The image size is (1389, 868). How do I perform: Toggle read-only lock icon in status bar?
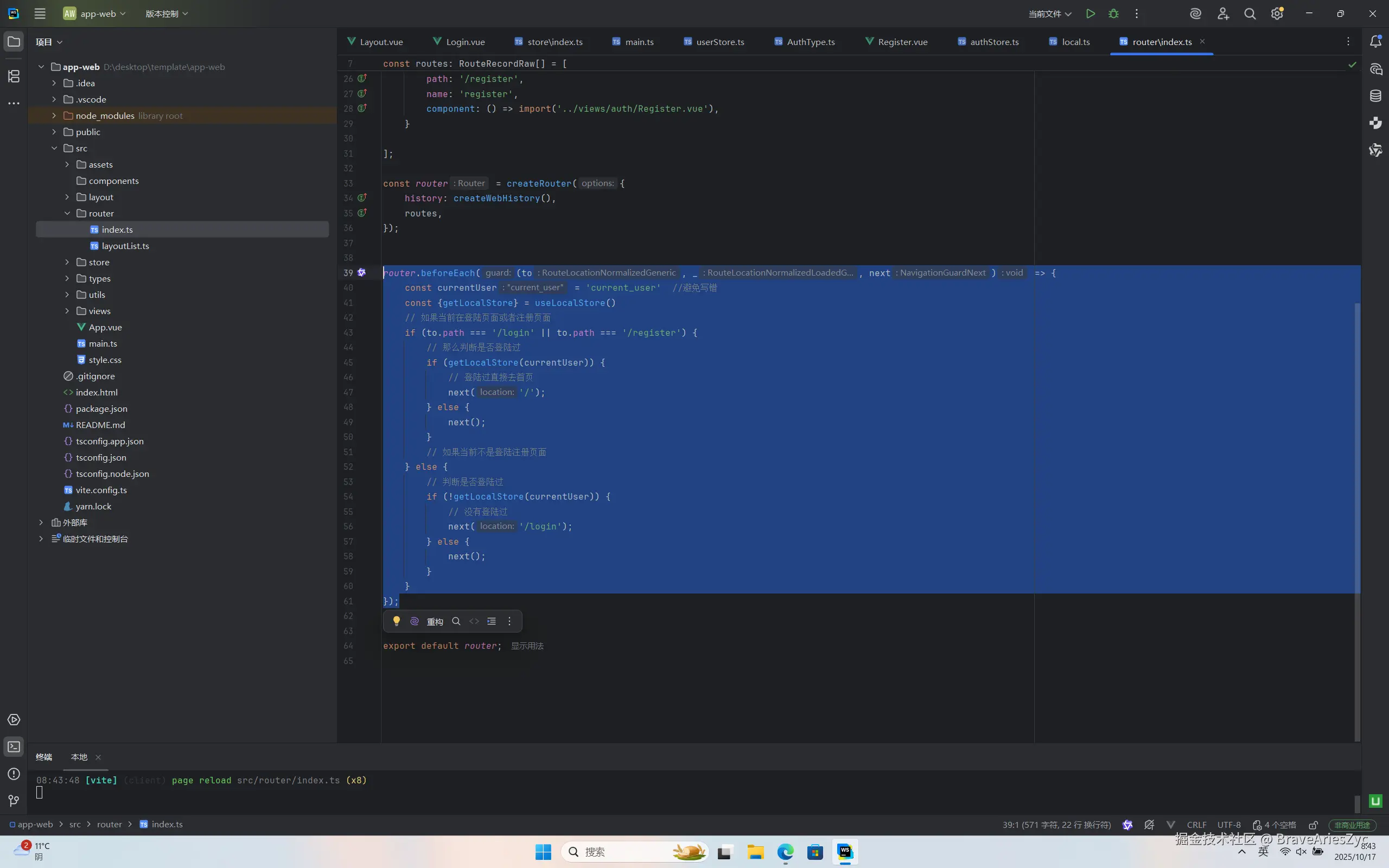1313,825
